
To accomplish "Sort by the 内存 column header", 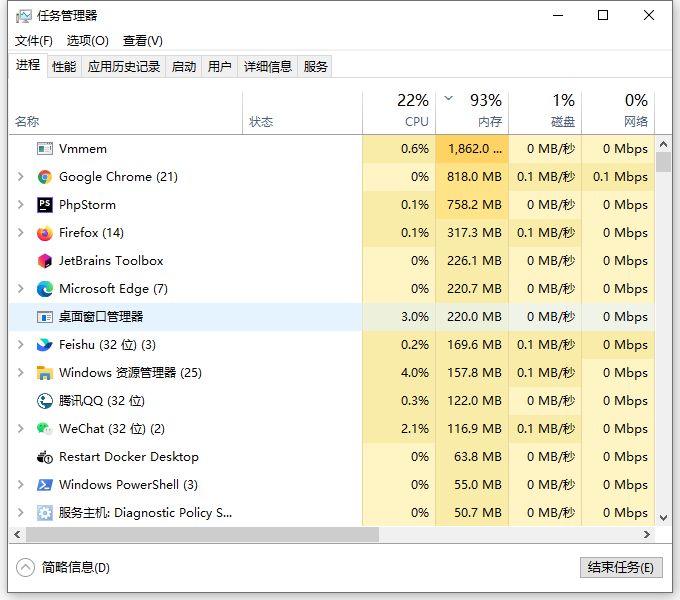I will (472, 113).
